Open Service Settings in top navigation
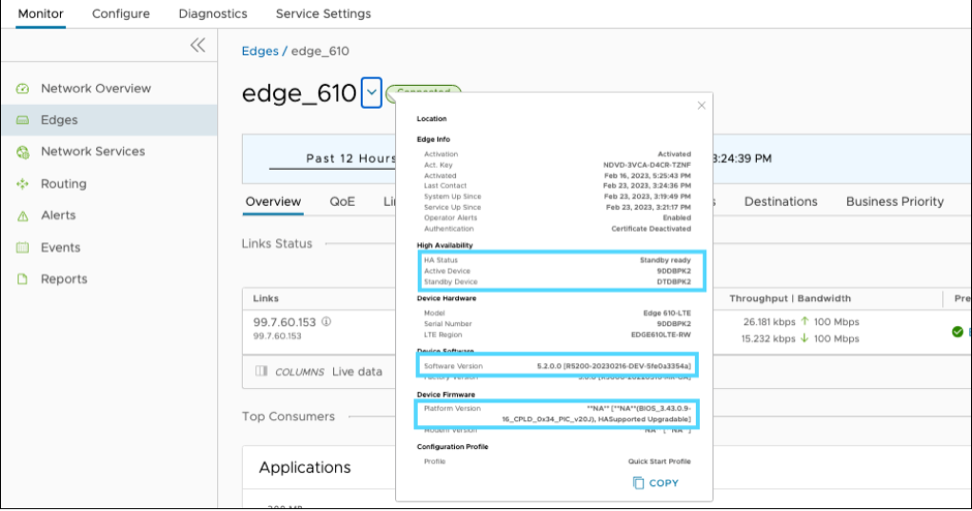The width and height of the screenshot is (972, 511). click(323, 14)
